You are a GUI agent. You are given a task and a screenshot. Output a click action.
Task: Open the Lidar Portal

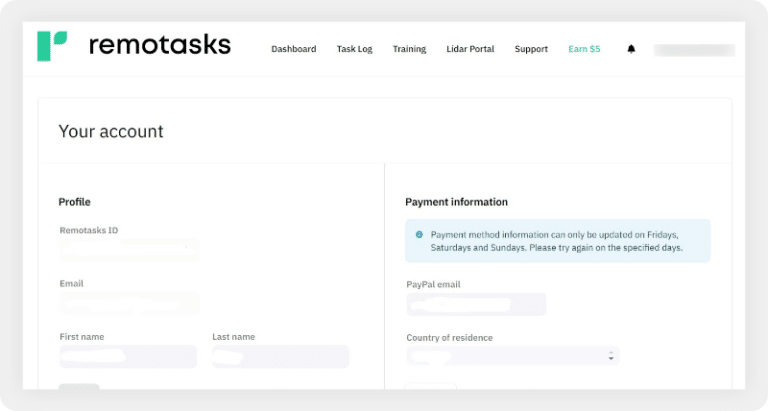470,49
